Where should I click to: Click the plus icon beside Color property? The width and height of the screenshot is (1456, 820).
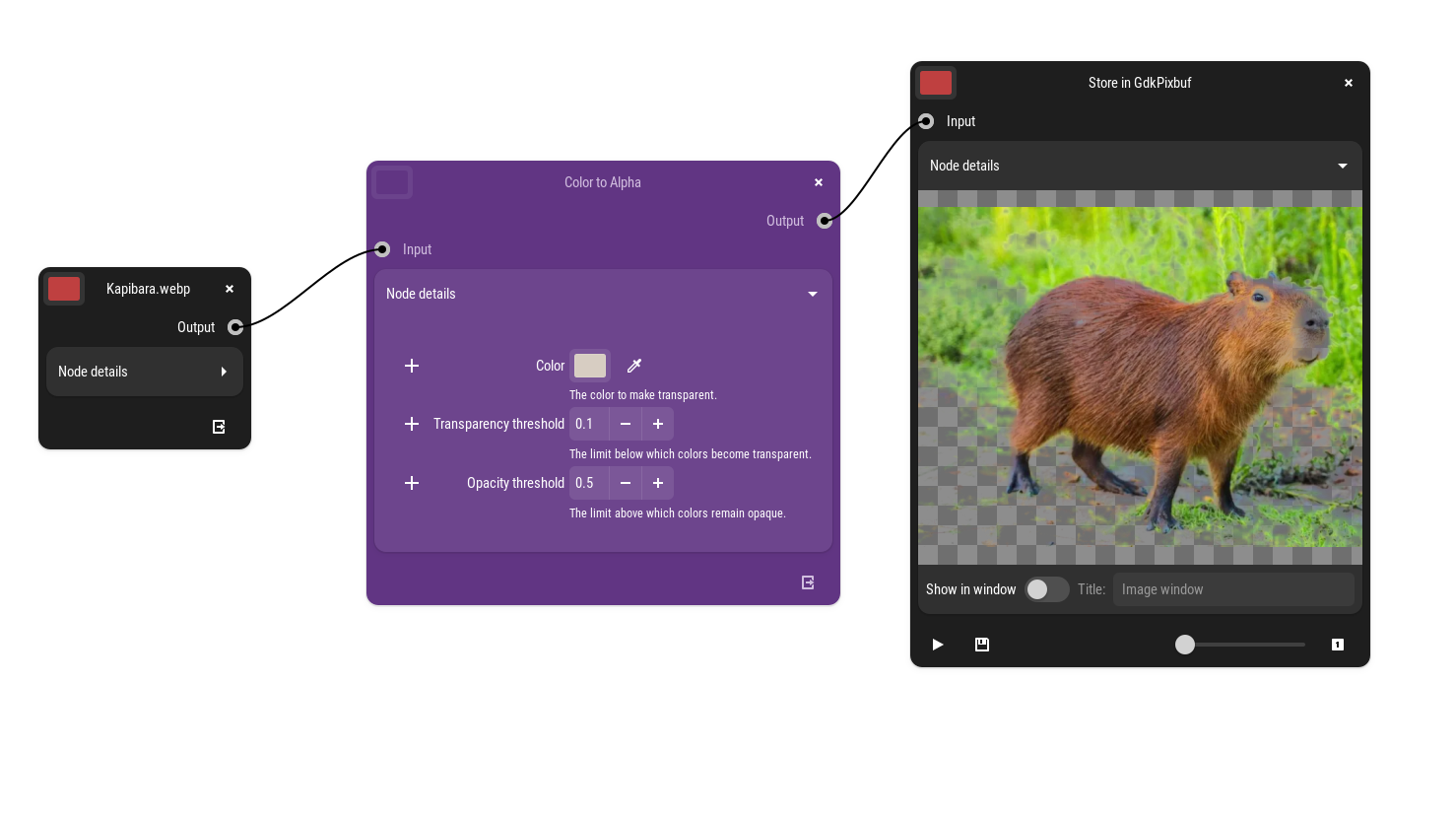pos(412,366)
